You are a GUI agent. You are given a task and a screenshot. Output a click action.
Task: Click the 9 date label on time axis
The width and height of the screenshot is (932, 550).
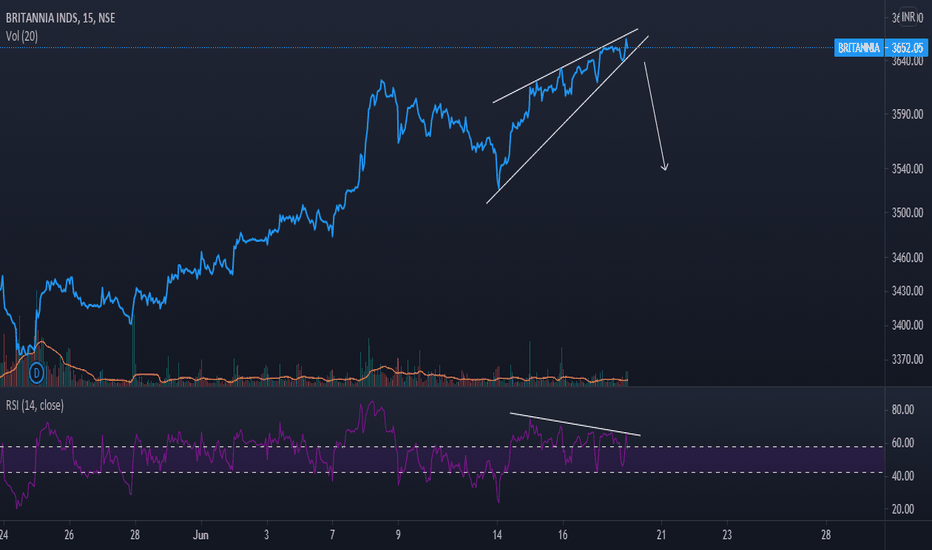(x=398, y=535)
